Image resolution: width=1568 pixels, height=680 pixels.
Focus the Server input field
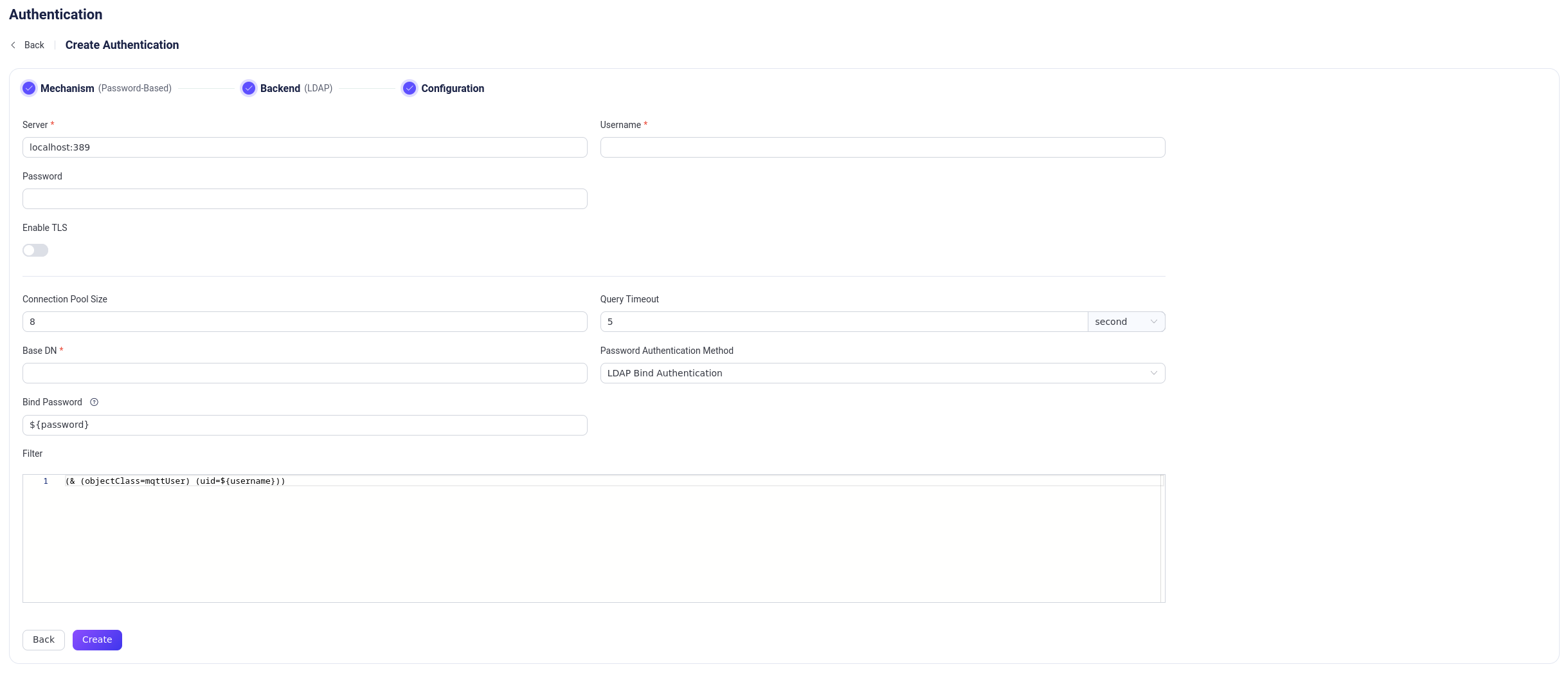305,147
